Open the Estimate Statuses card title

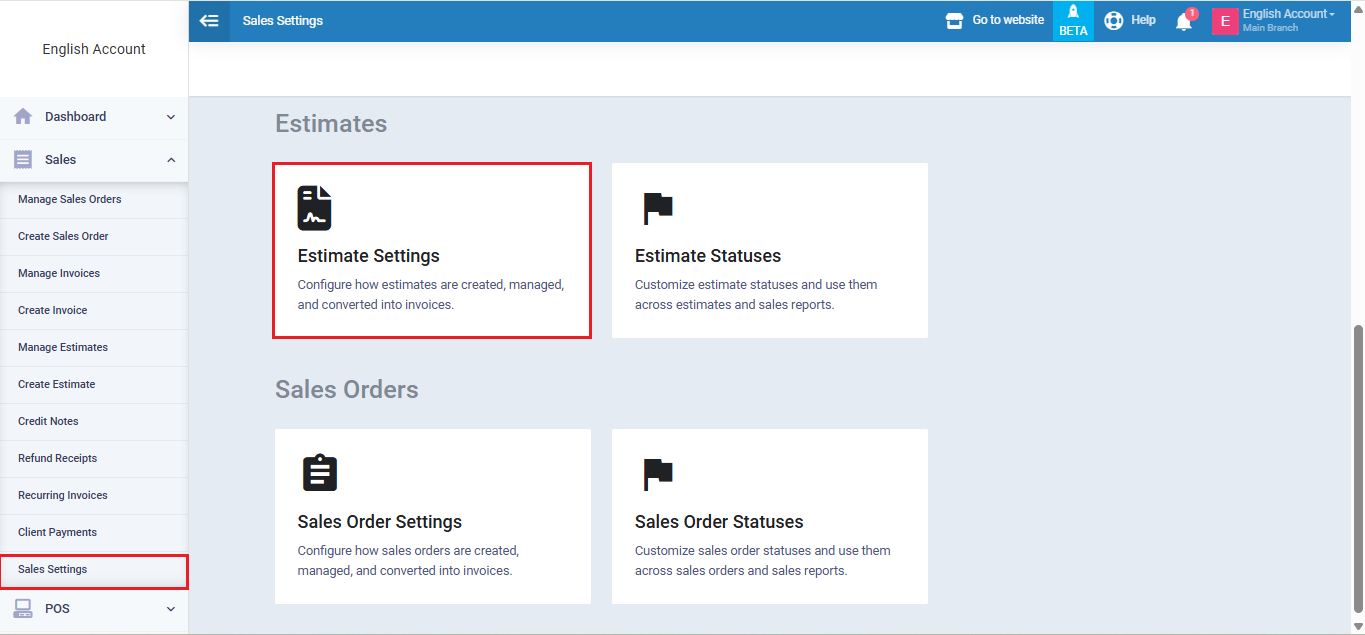[x=708, y=256]
